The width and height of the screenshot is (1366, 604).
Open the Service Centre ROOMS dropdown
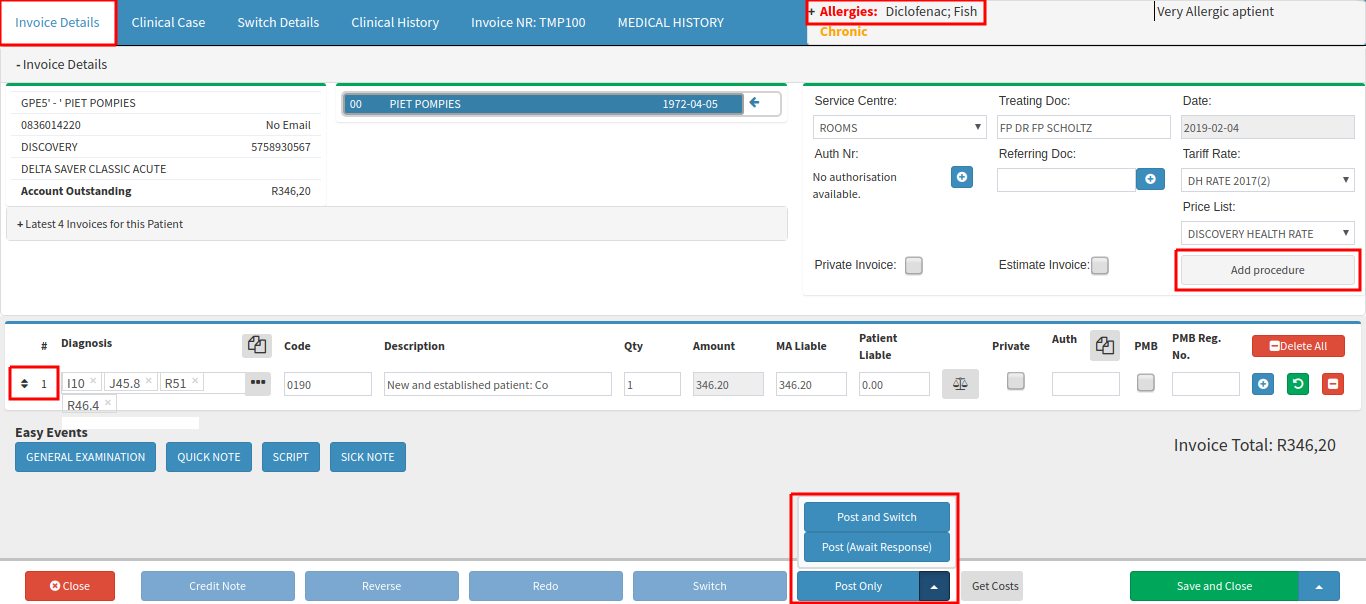click(900, 127)
